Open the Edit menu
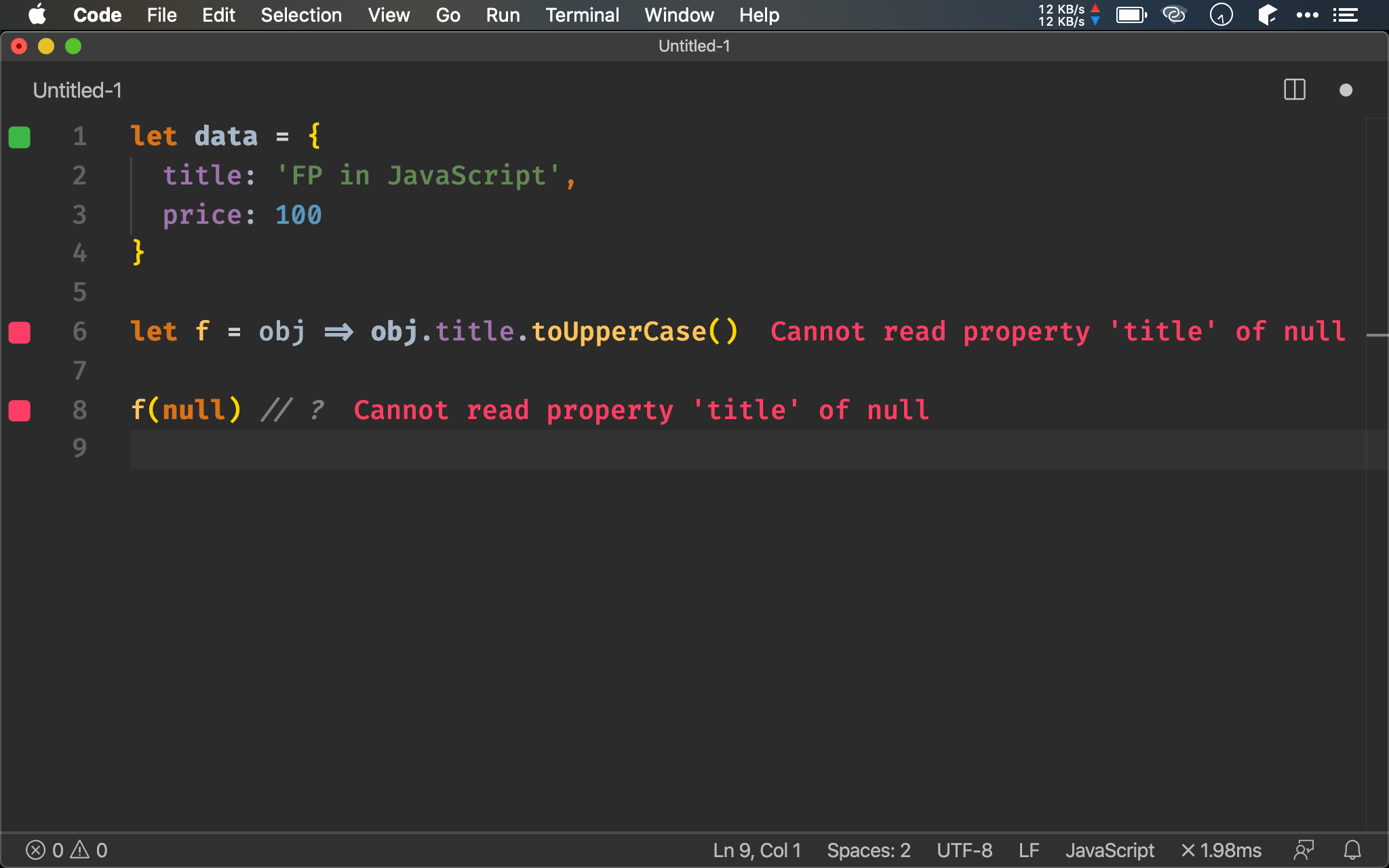 pos(218,15)
